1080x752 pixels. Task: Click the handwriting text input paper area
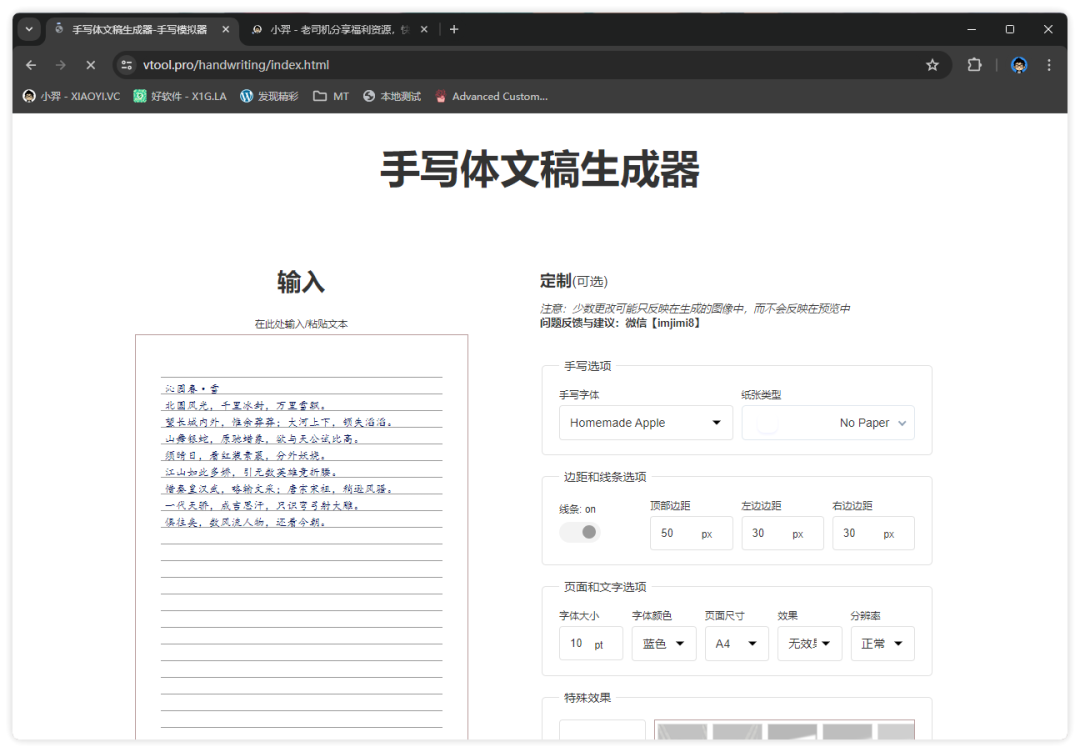tap(301, 600)
